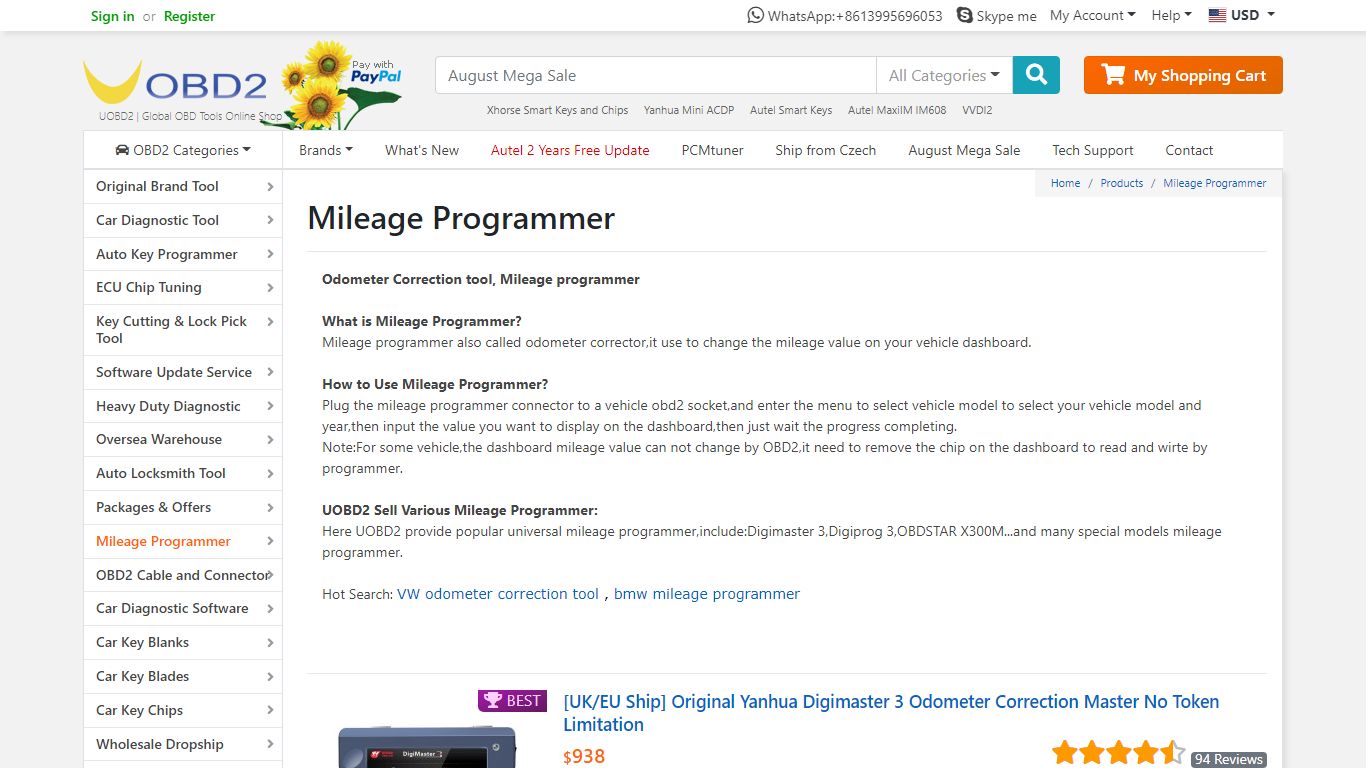1366x768 pixels.
Task: Select OBD2 Cable and Connector category
Action: [182, 575]
